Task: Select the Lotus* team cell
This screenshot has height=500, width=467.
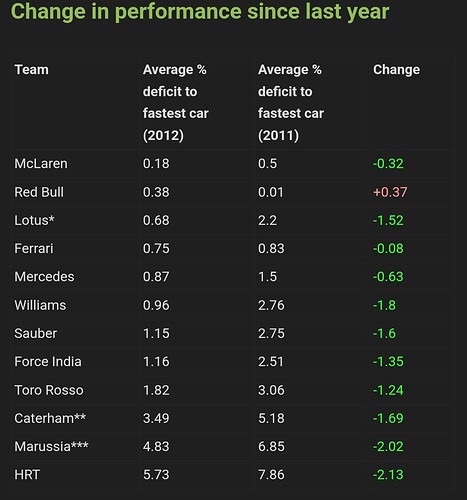Action: [34, 220]
